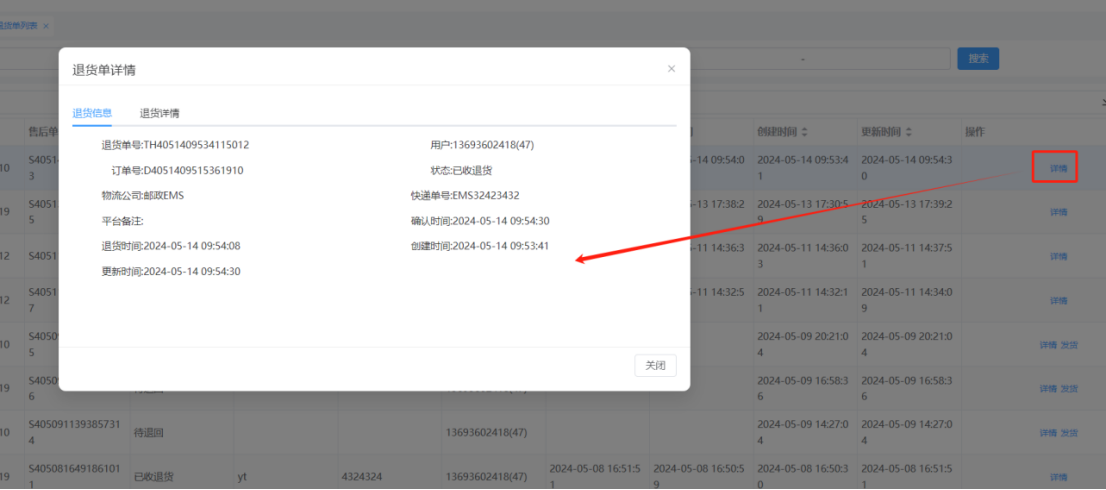Open 详情 for row updated 2024-05-08 16:51:51

click(1058, 477)
